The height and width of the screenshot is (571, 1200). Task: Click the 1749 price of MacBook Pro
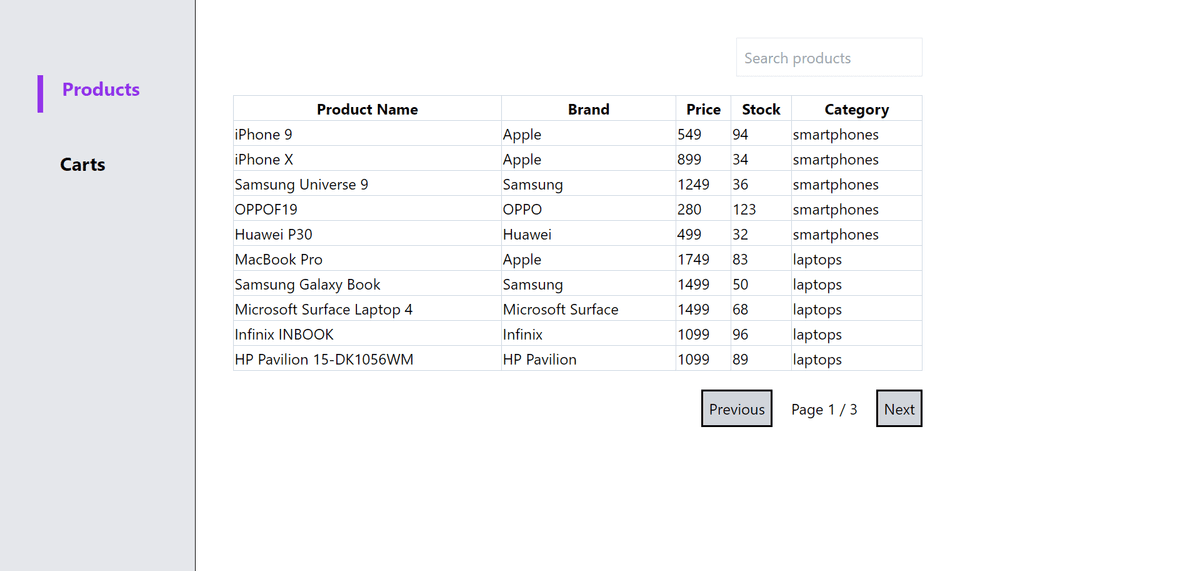[693, 259]
